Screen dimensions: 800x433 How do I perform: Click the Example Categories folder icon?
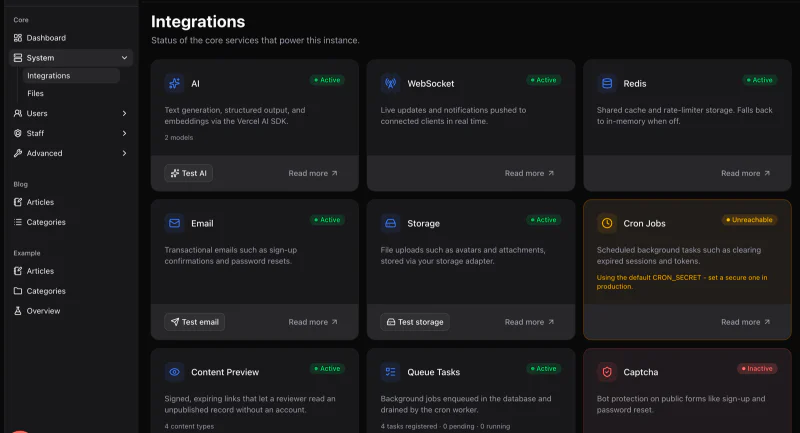tap(18, 291)
